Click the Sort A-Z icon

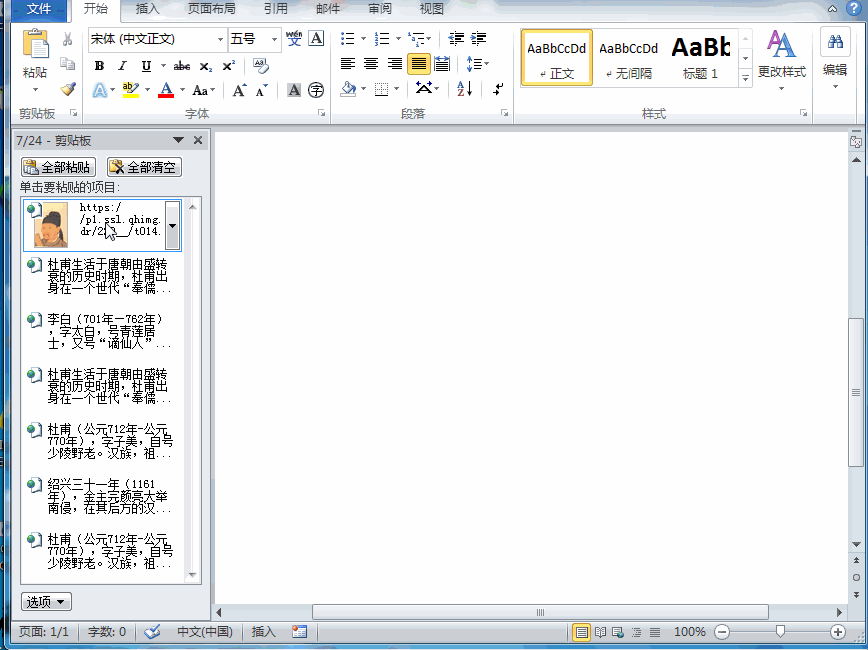[464, 89]
